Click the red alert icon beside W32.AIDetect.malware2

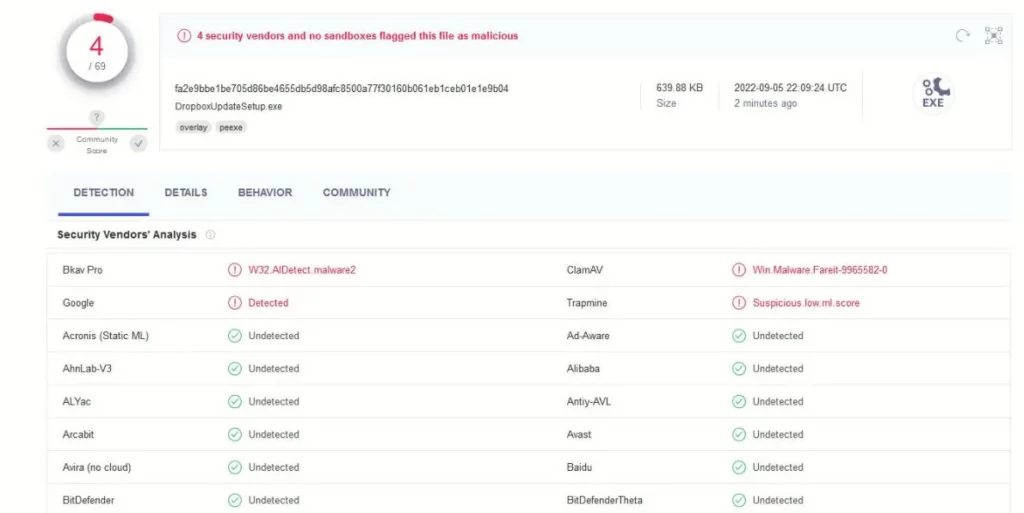point(235,270)
